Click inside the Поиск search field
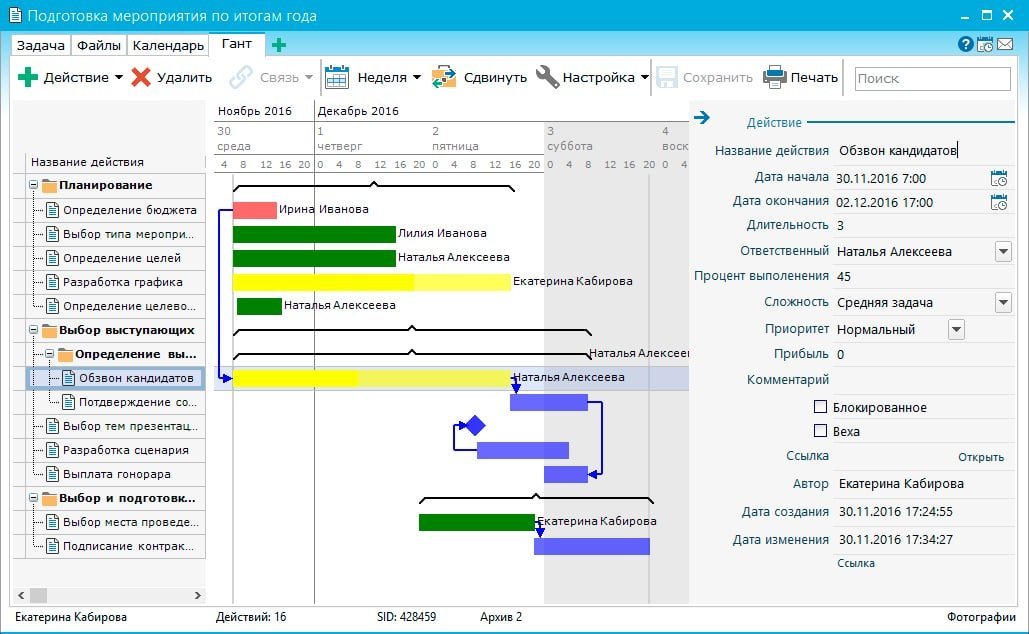The image size is (1029, 634). pos(930,77)
